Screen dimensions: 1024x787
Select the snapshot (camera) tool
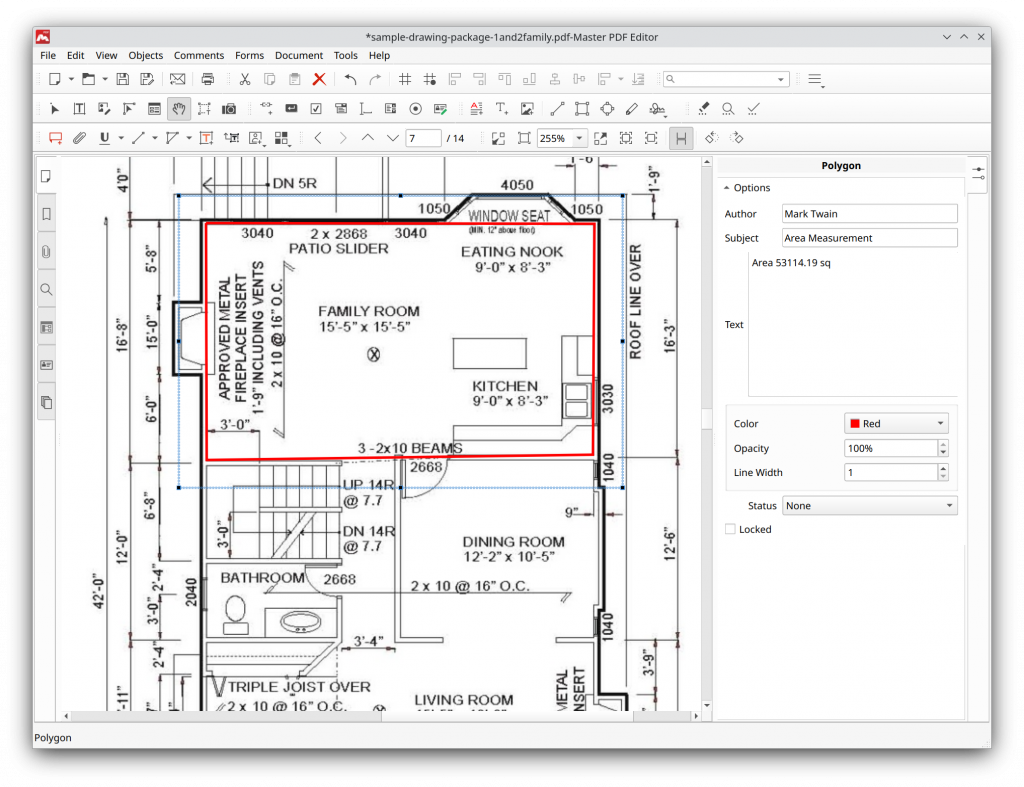point(228,109)
